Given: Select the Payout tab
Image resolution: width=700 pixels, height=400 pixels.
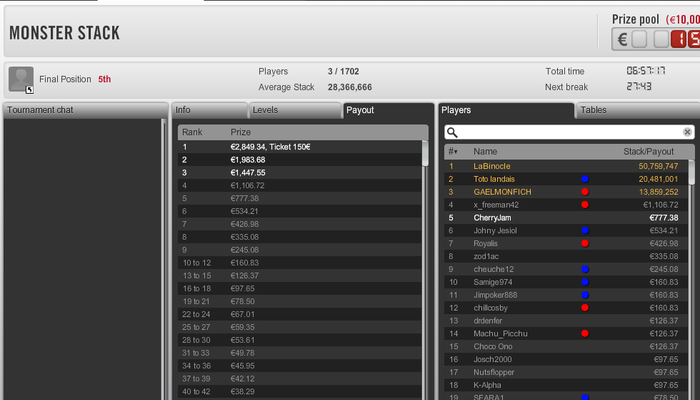Looking at the screenshot, I should point(388,110).
